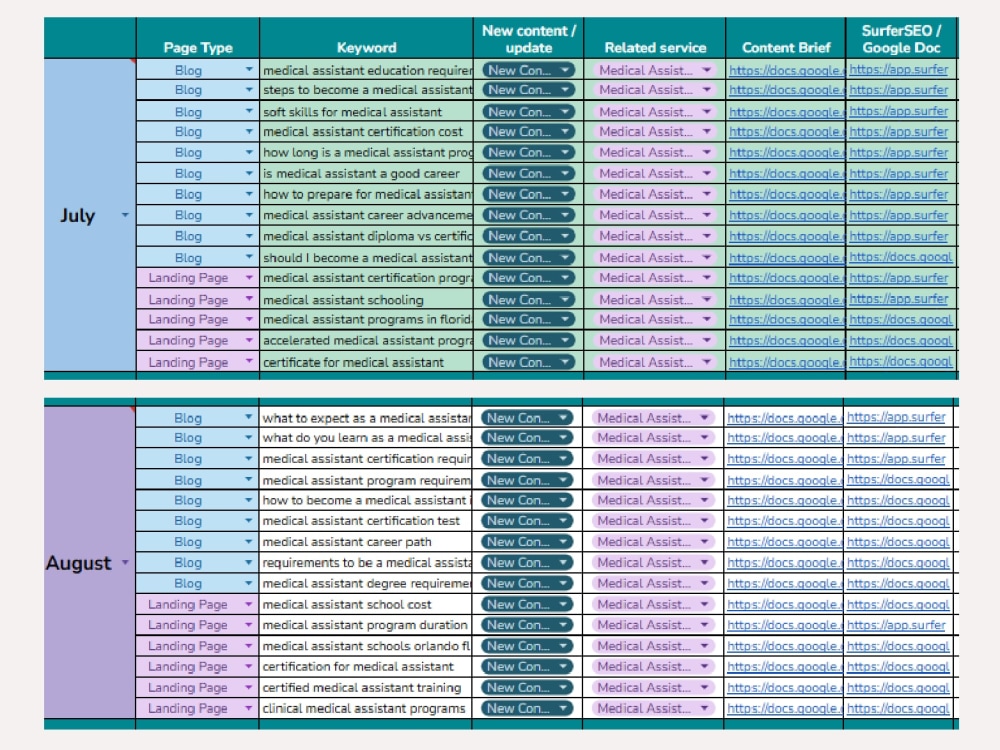Select the 'New content / update' column header
This screenshot has width=1000, height=750.
tap(528, 39)
